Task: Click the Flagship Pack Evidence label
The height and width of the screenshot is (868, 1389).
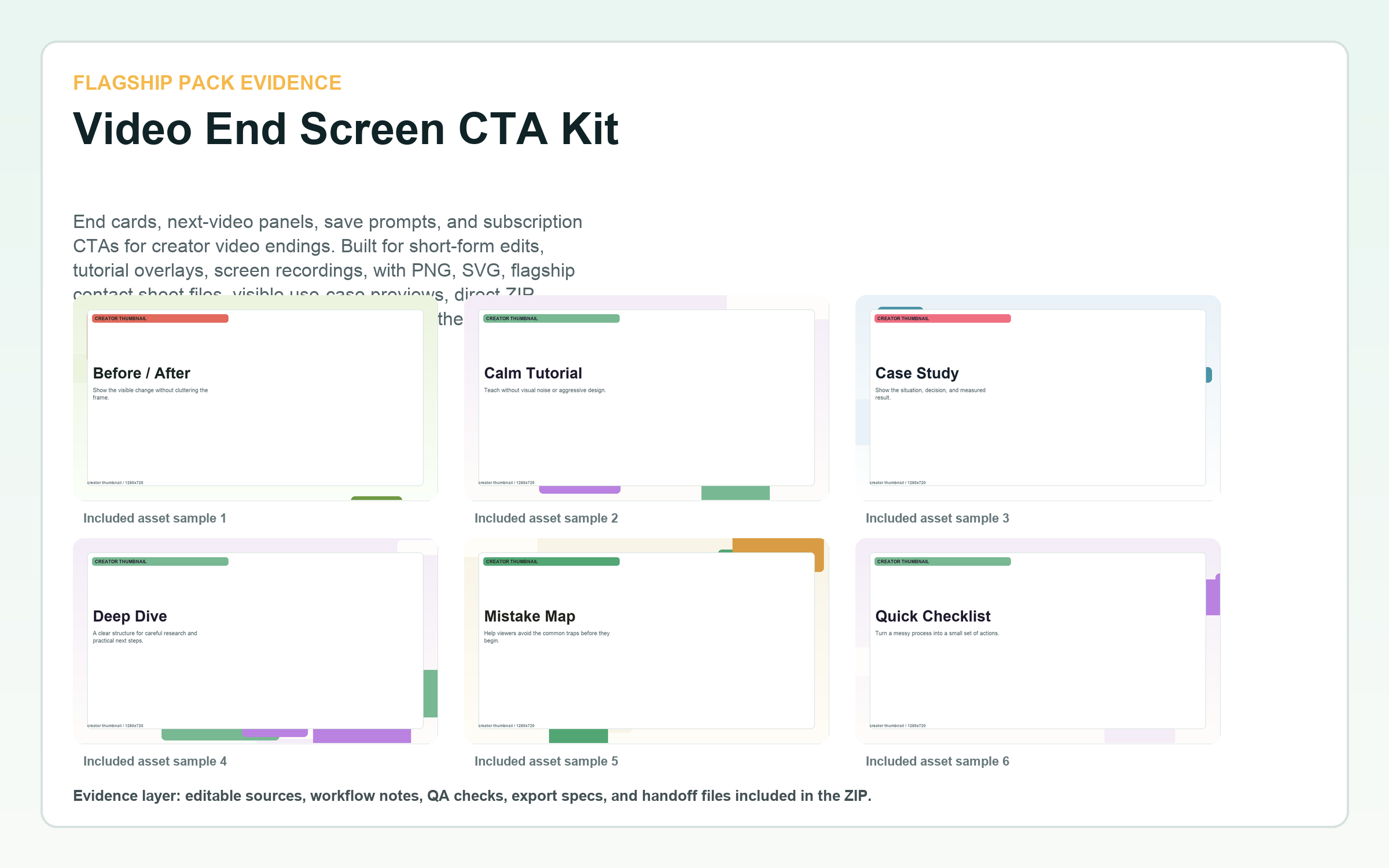Action: (207, 83)
